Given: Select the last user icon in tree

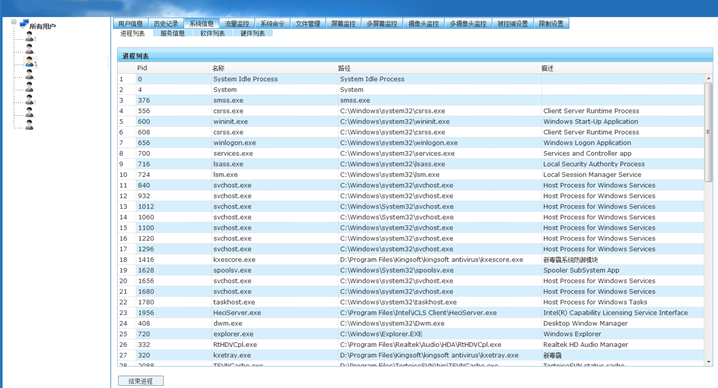Looking at the screenshot, I should click(29, 125).
